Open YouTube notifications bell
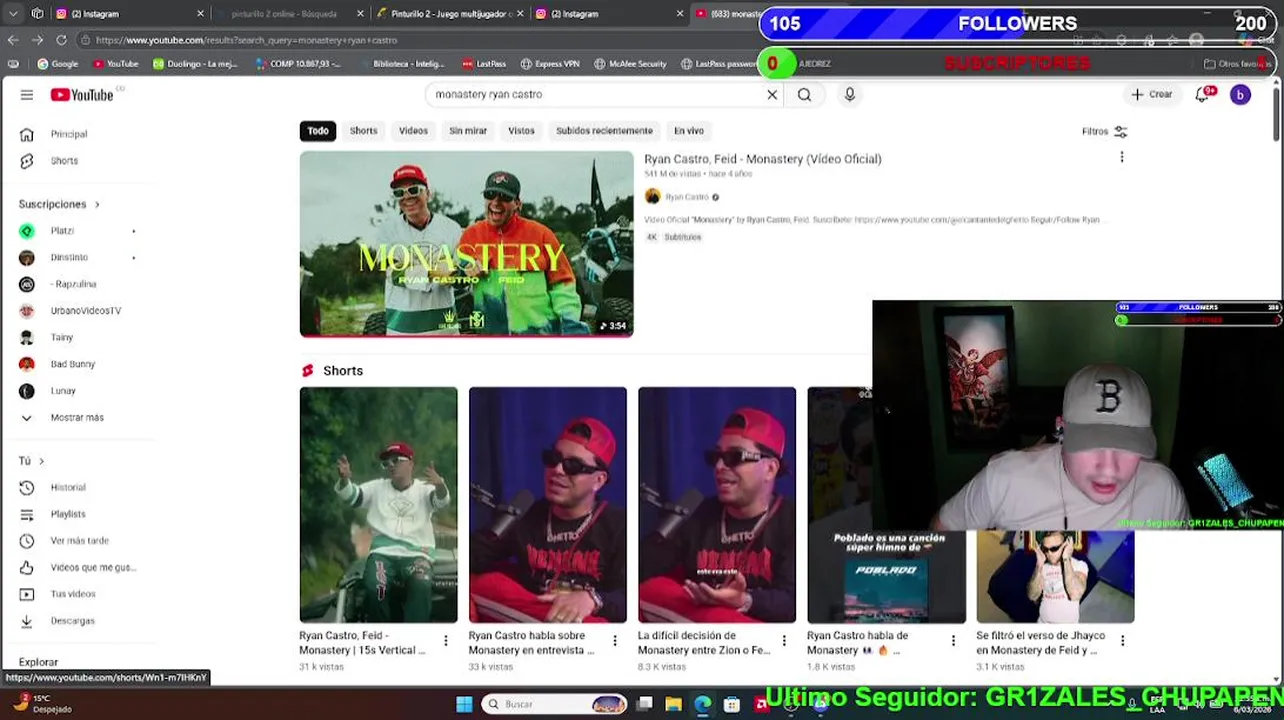The height and width of the screenshot is (720, 1284). 1203,95
